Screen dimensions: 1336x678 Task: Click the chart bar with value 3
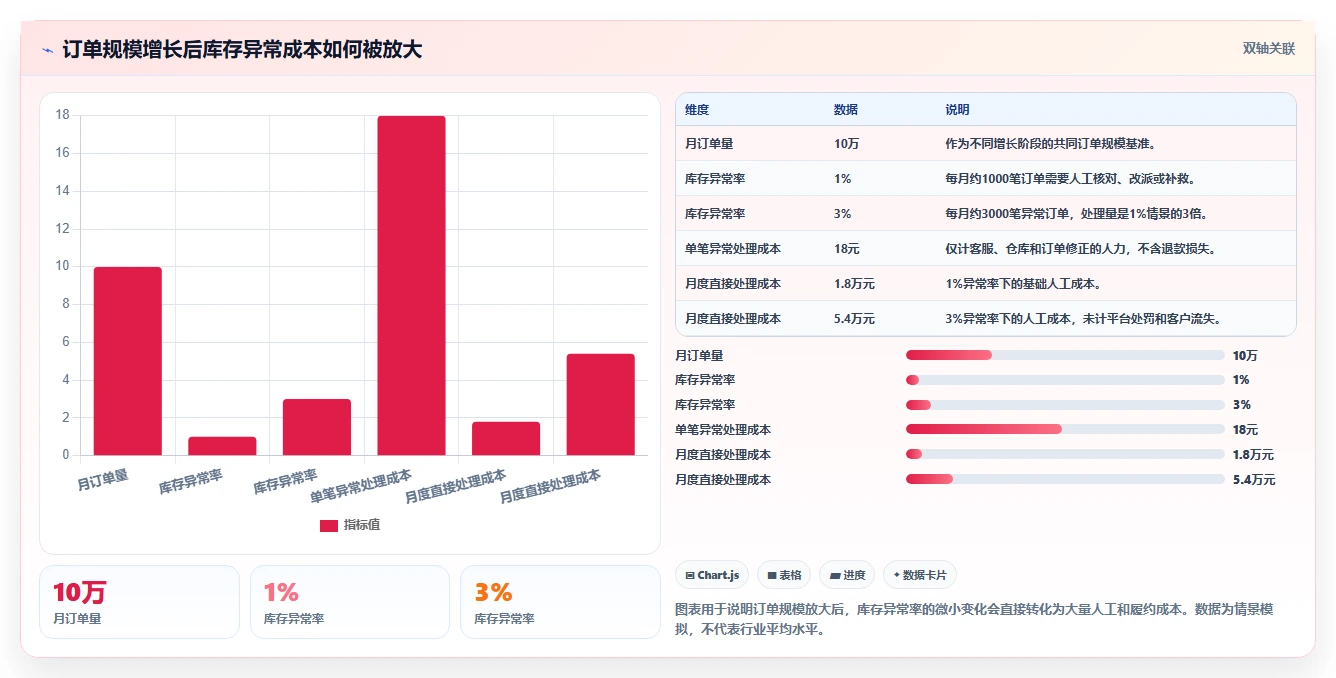[317, 427]
